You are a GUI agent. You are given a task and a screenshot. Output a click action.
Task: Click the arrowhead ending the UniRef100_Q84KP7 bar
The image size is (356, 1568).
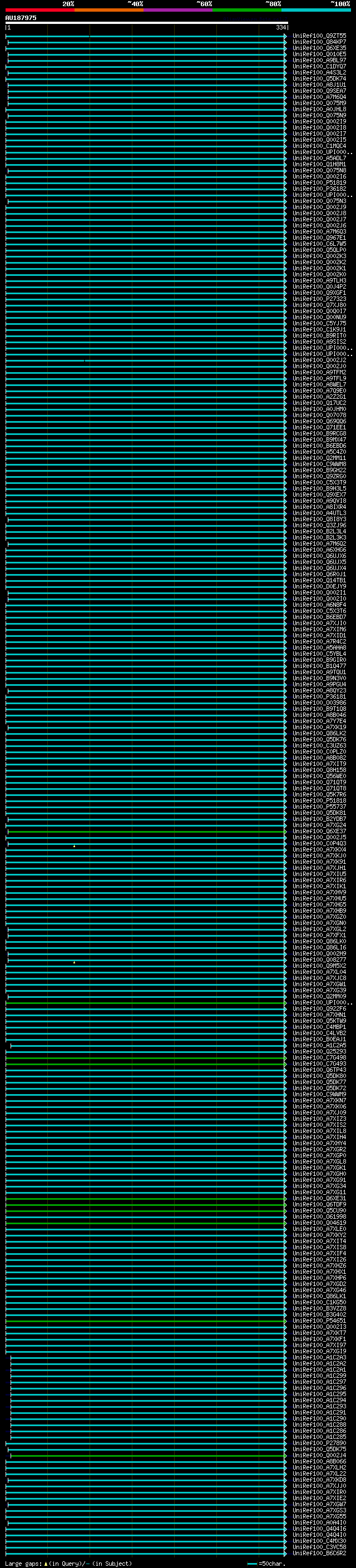coord(285,43)
